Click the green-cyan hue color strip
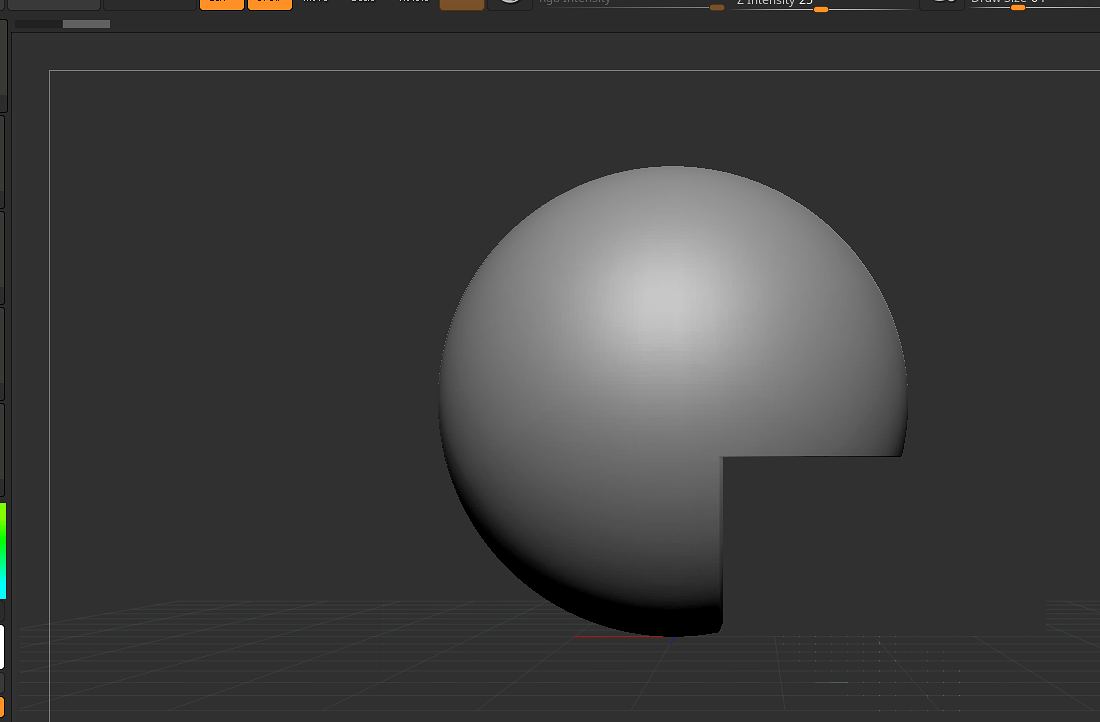The height and width of the screenshot is (722, 1100). point(3,551)
